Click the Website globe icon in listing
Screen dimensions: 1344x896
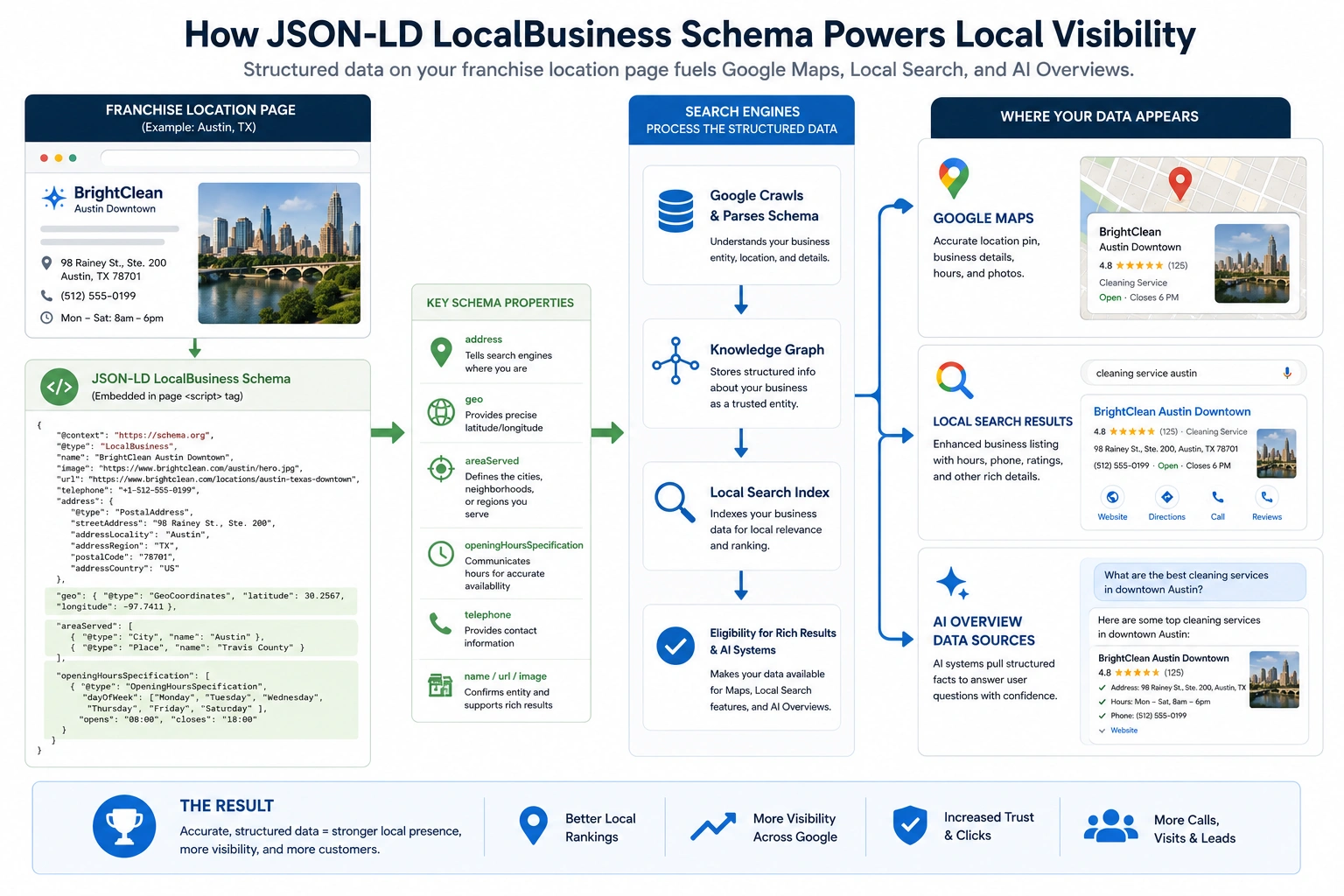pos(1112,497)
